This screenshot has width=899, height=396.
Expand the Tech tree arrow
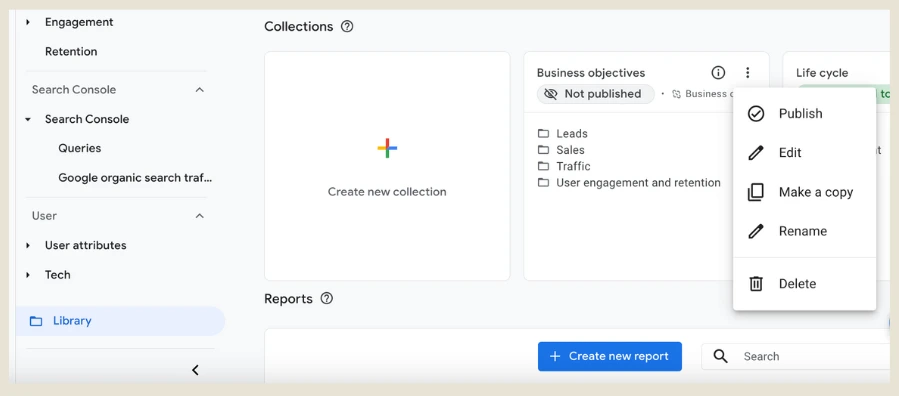(x=28, y=275)
